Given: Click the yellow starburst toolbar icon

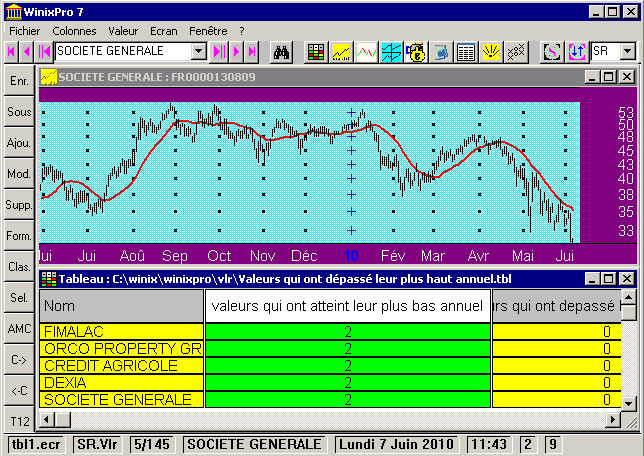Looking at the screenshot, I should click(491, 52).
